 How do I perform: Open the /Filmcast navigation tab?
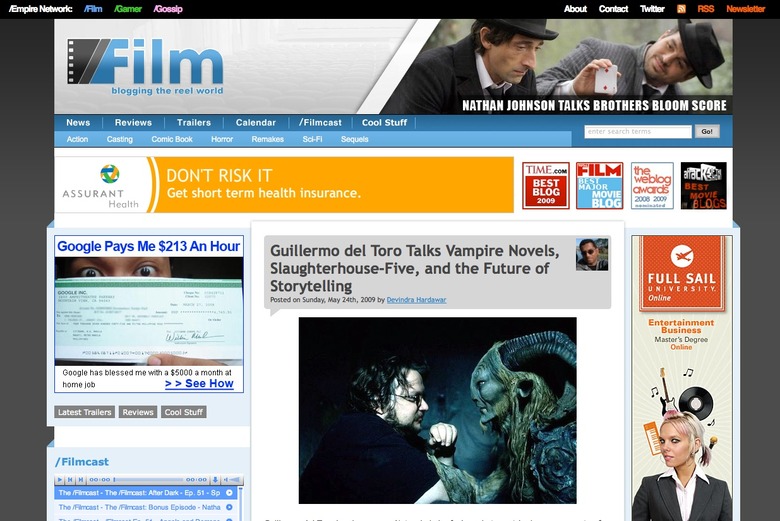pos(320,122)
